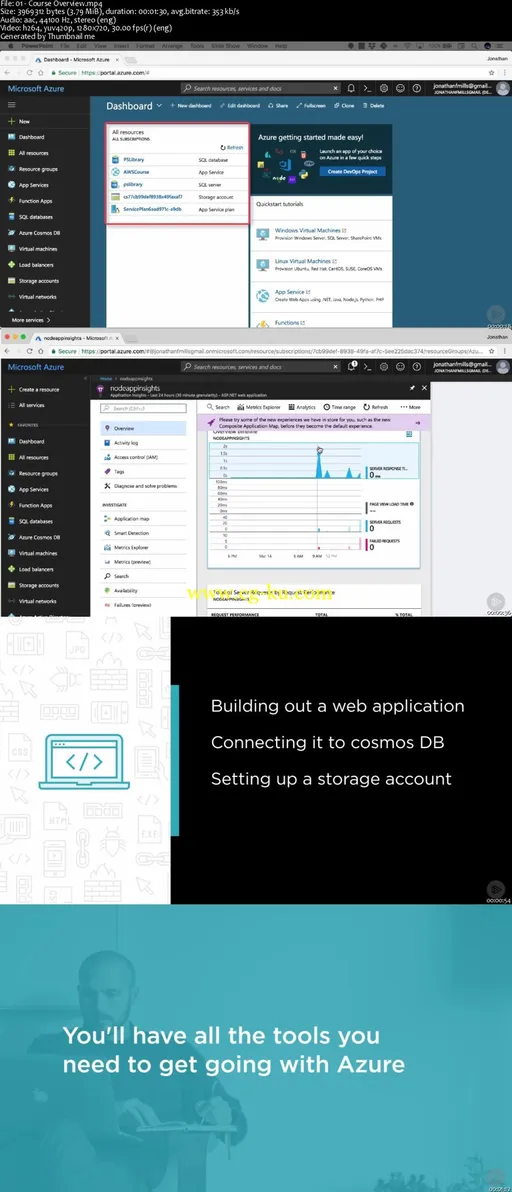
Task: Click Refresh in nodeappinsights toolbar
Action: 376,407
